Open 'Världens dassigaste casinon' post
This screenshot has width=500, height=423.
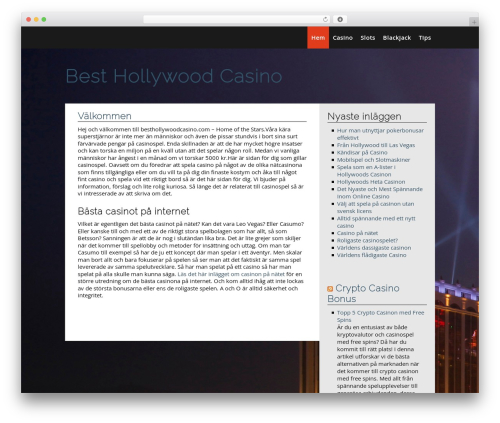(x=374, y=248)
